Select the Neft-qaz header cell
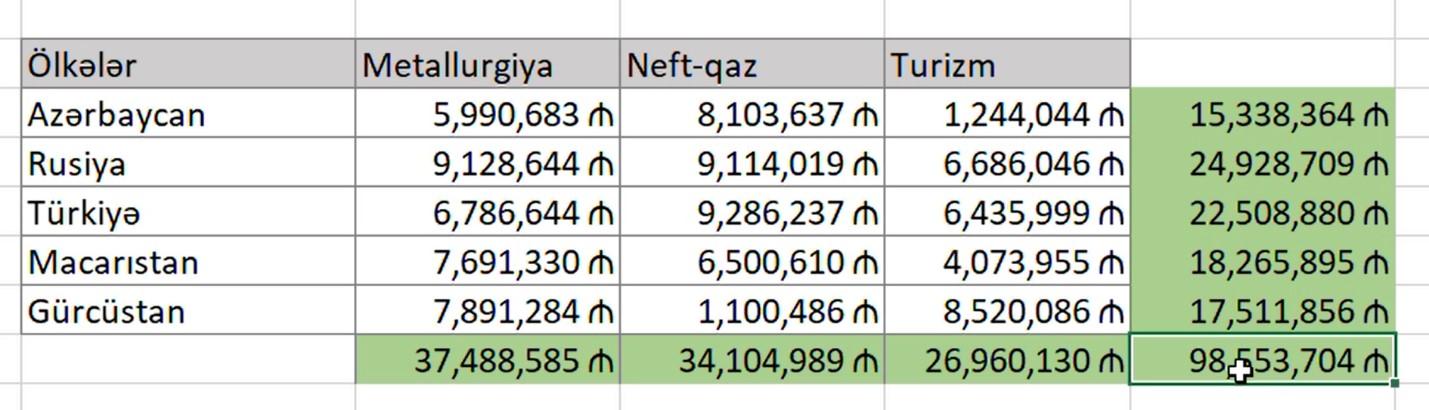1429x410 pixels. click(752, 65)
